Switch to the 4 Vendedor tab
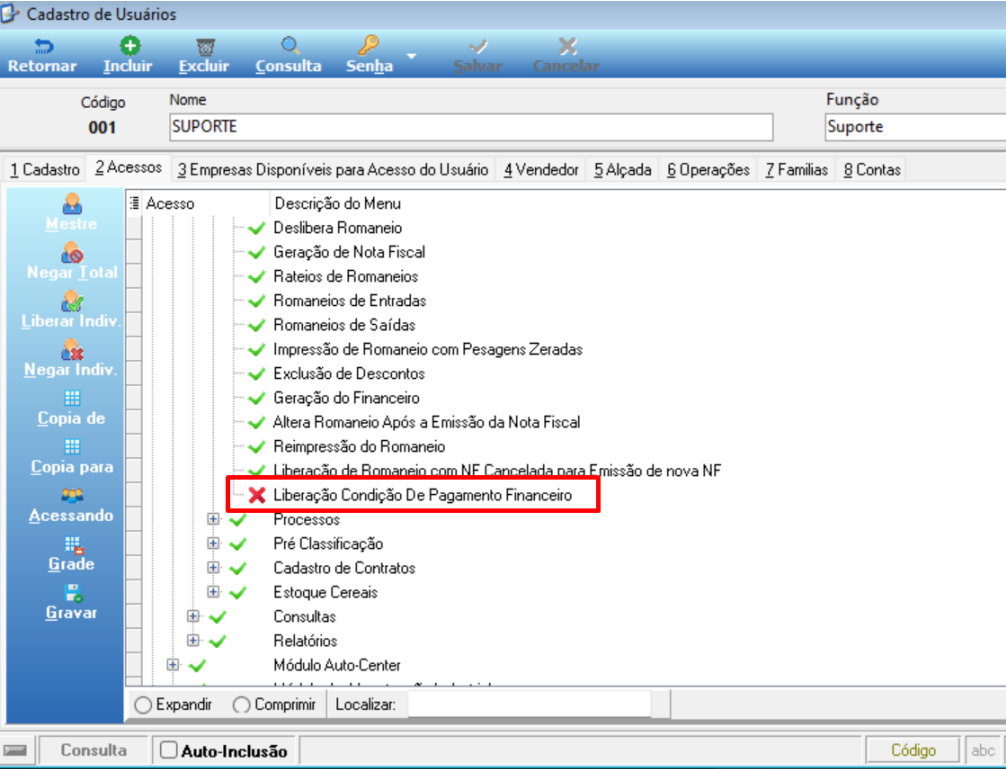 pos(541,170)
